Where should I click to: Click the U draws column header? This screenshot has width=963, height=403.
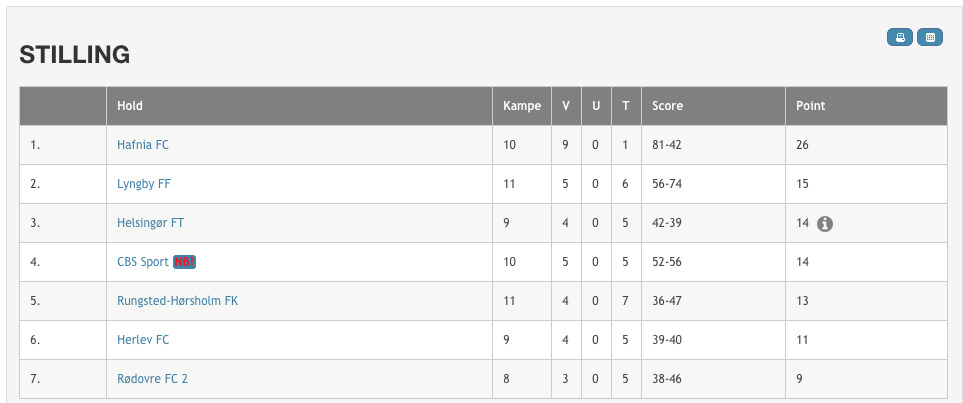pos(596,106)
